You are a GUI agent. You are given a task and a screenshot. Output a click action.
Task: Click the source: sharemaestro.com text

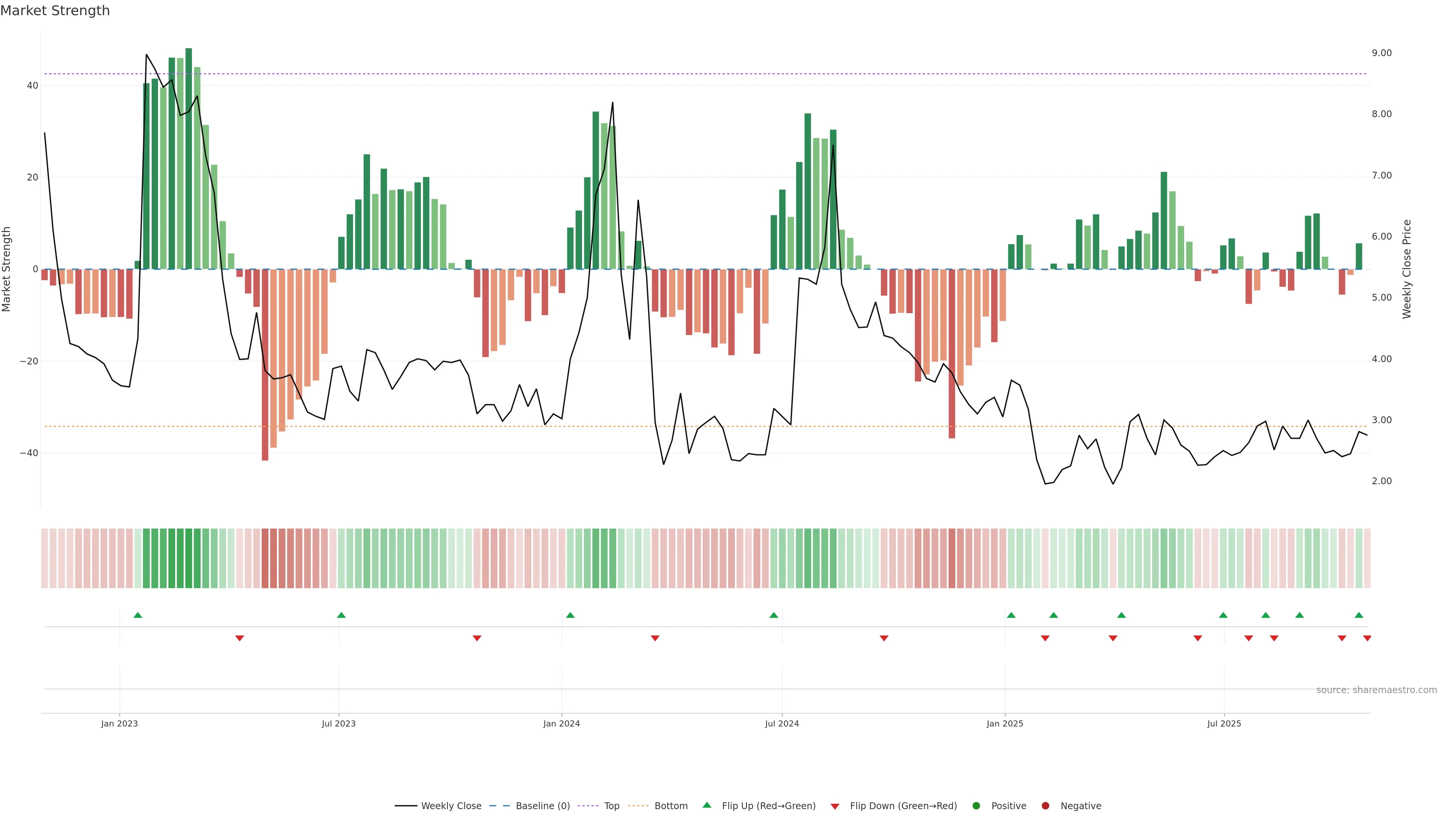(1376, 690)
